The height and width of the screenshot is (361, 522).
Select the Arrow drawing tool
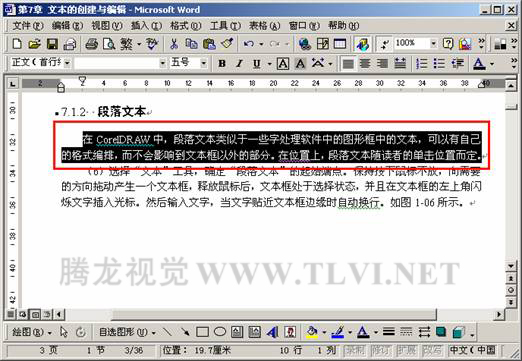point(185,332)
